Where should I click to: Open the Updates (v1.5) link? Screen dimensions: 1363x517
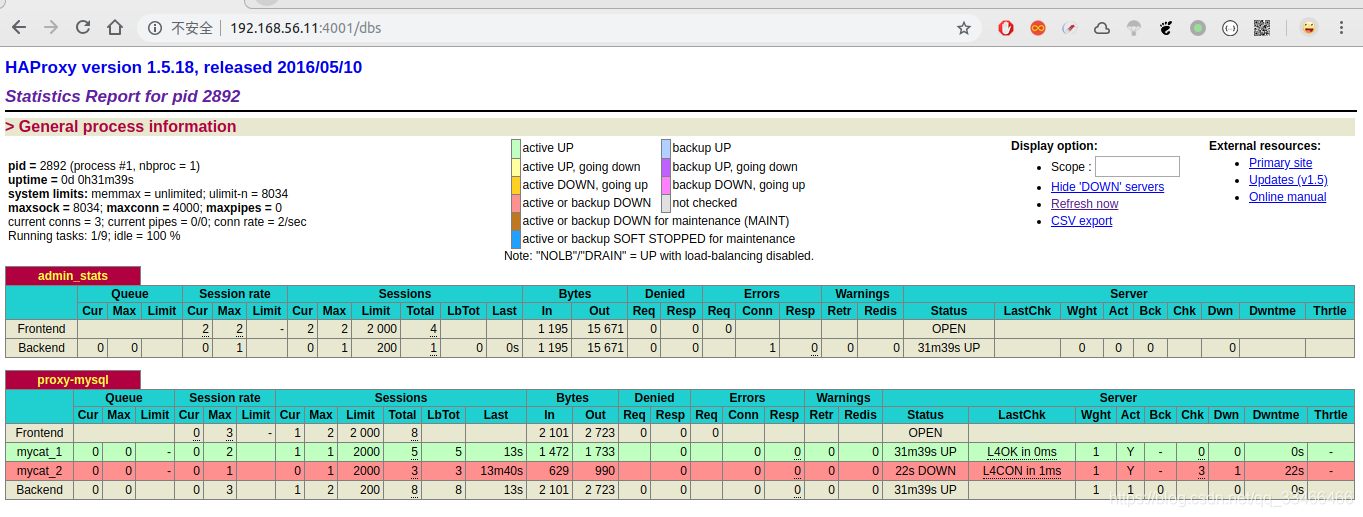(x=1288, y=180)
